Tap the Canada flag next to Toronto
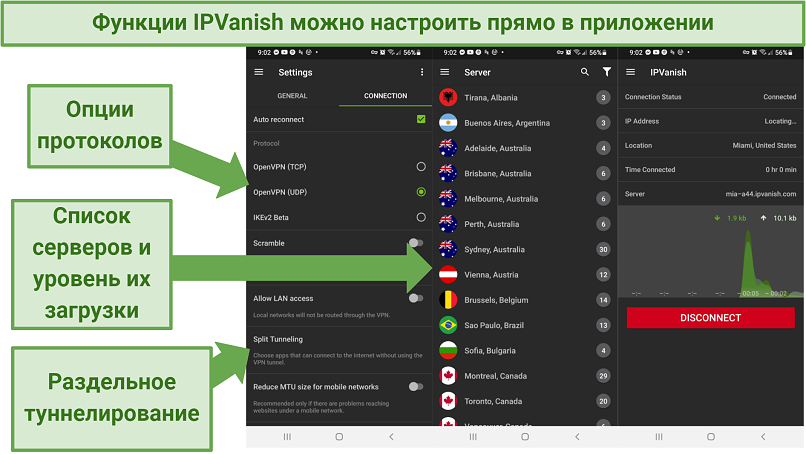Screen dimensions: 806x454 448,401
